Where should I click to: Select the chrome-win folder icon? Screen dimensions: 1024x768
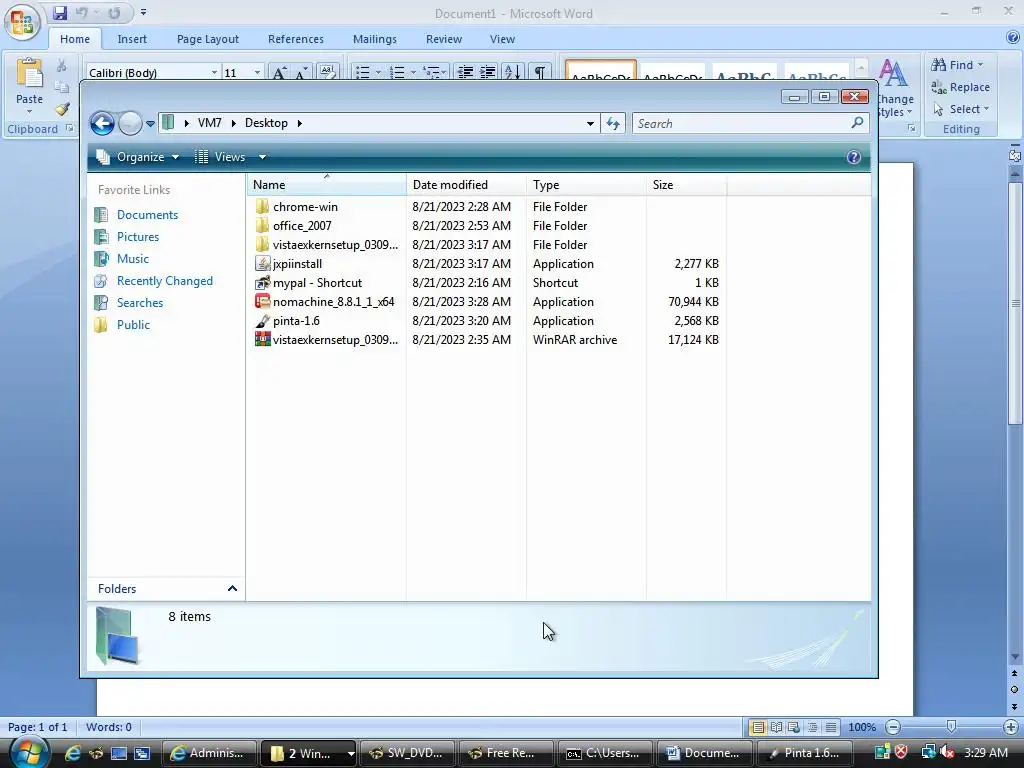point(262,206)
